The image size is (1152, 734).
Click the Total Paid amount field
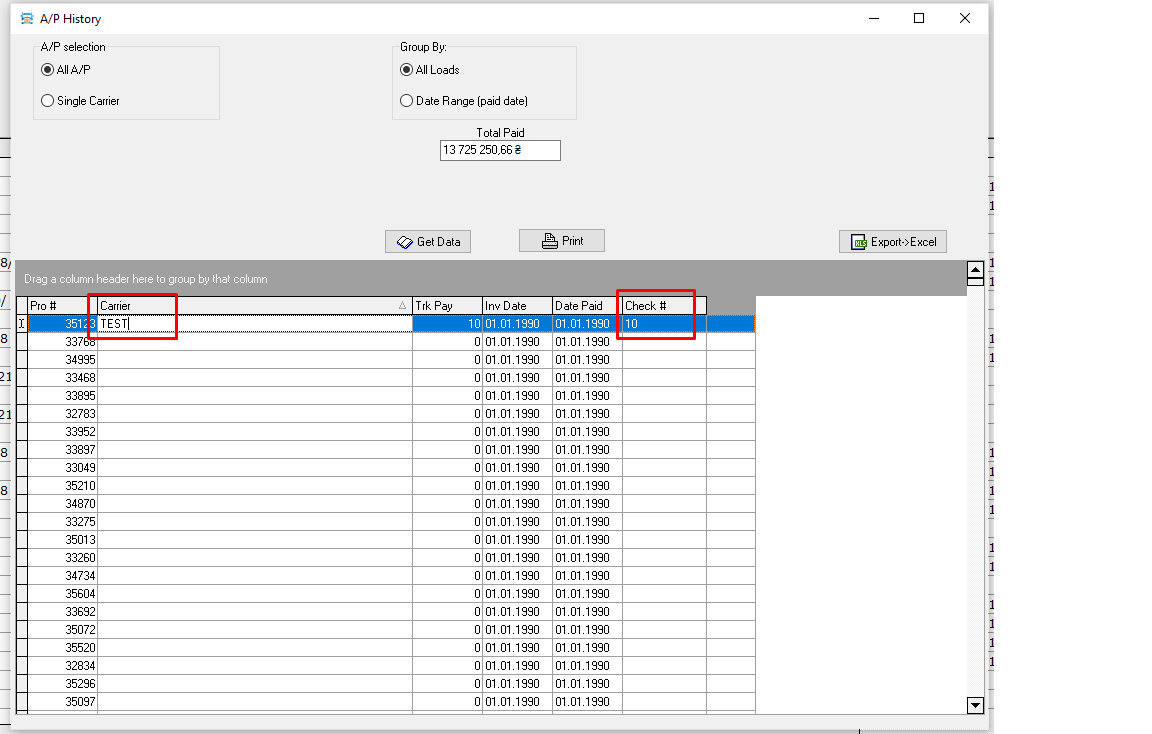tap(500, 150)
